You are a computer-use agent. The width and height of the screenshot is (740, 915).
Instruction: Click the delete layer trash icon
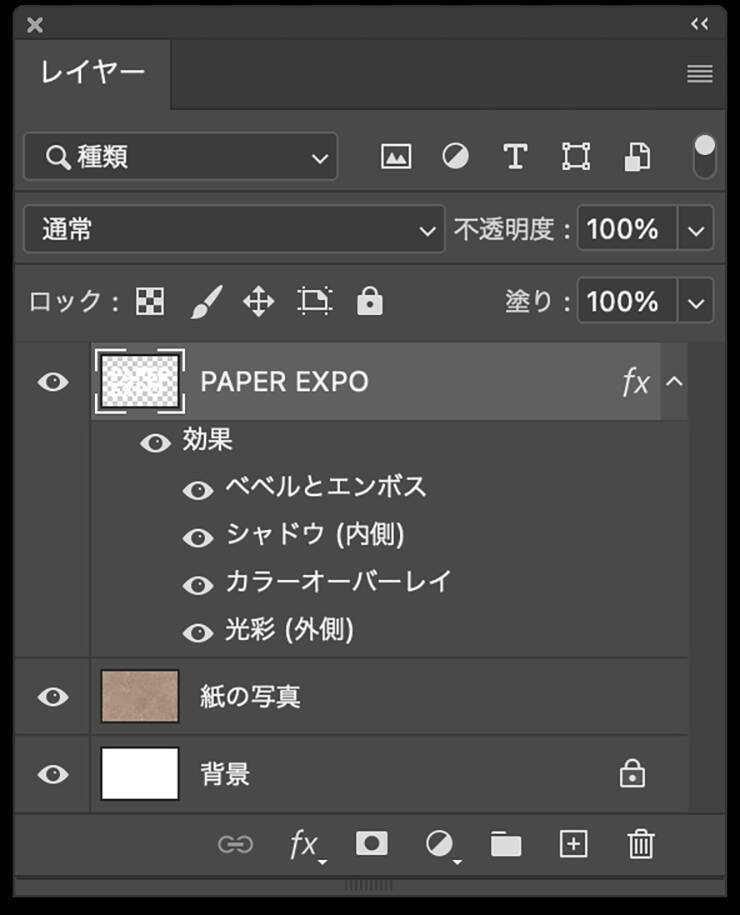tap(640, 844)
